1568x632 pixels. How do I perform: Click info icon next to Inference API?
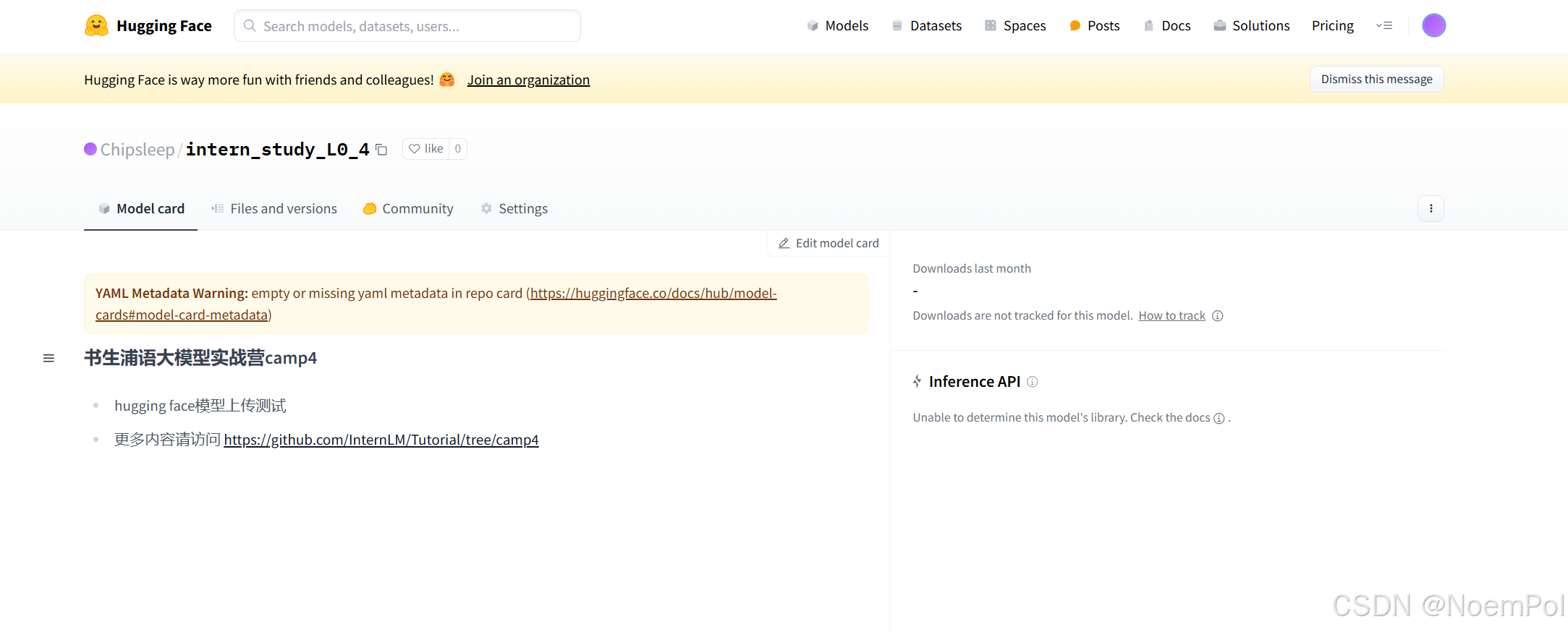1033,382
